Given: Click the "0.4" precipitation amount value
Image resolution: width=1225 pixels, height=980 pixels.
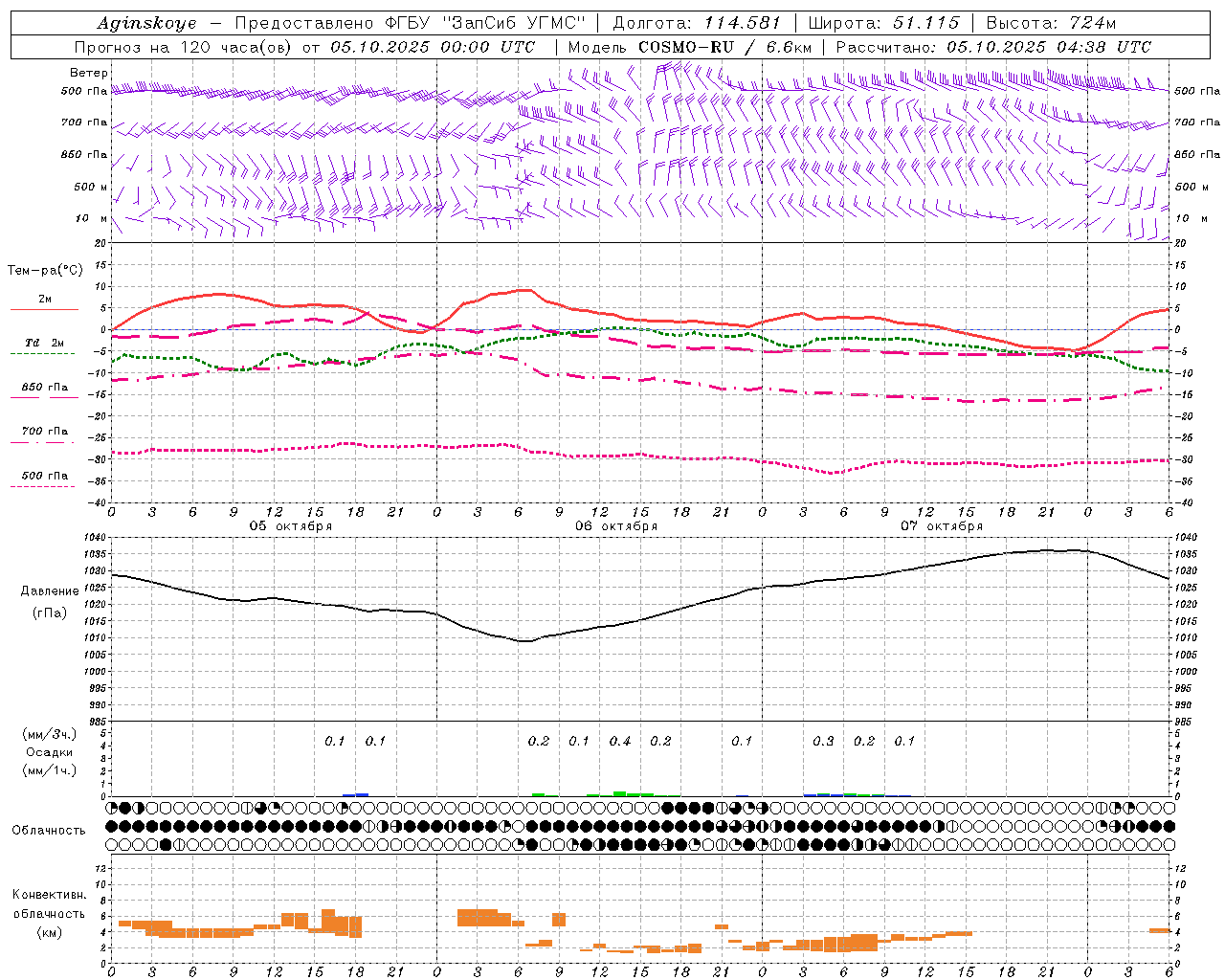Looking at the screenshot, I should click(x=620, y=741).
